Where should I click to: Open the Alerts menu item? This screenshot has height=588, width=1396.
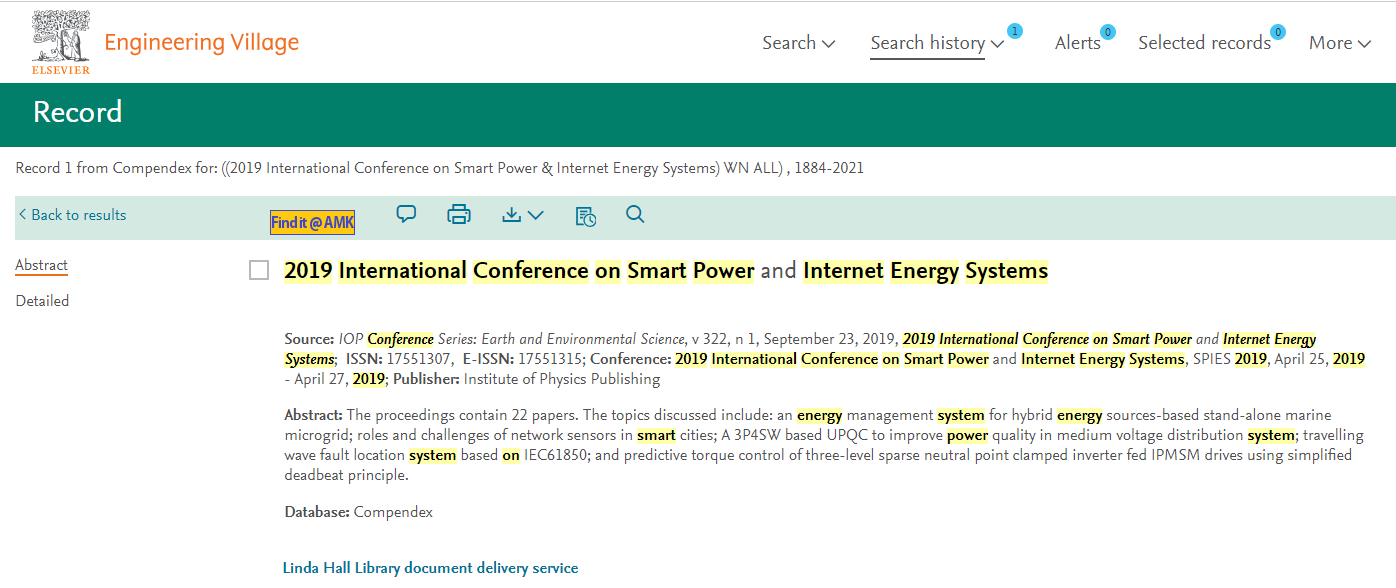coord(1077,43)
